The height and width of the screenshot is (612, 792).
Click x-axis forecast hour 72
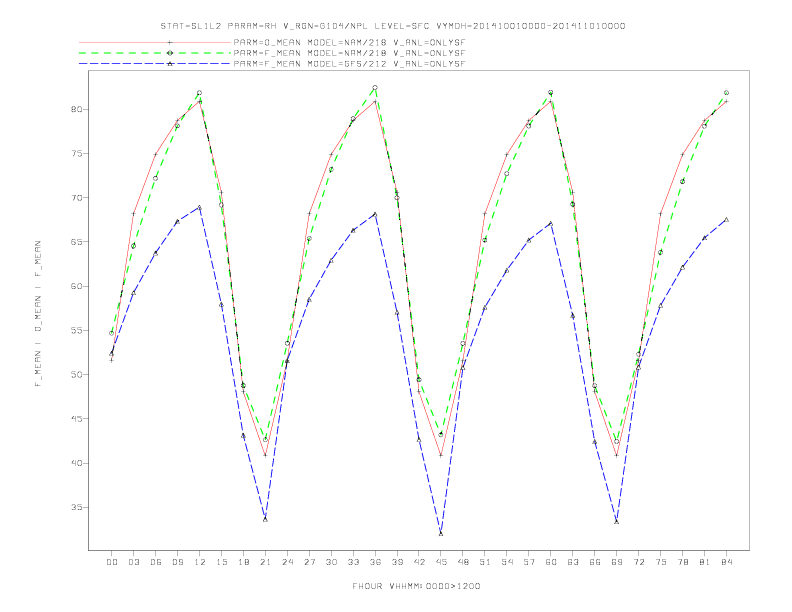pos(638,562)
